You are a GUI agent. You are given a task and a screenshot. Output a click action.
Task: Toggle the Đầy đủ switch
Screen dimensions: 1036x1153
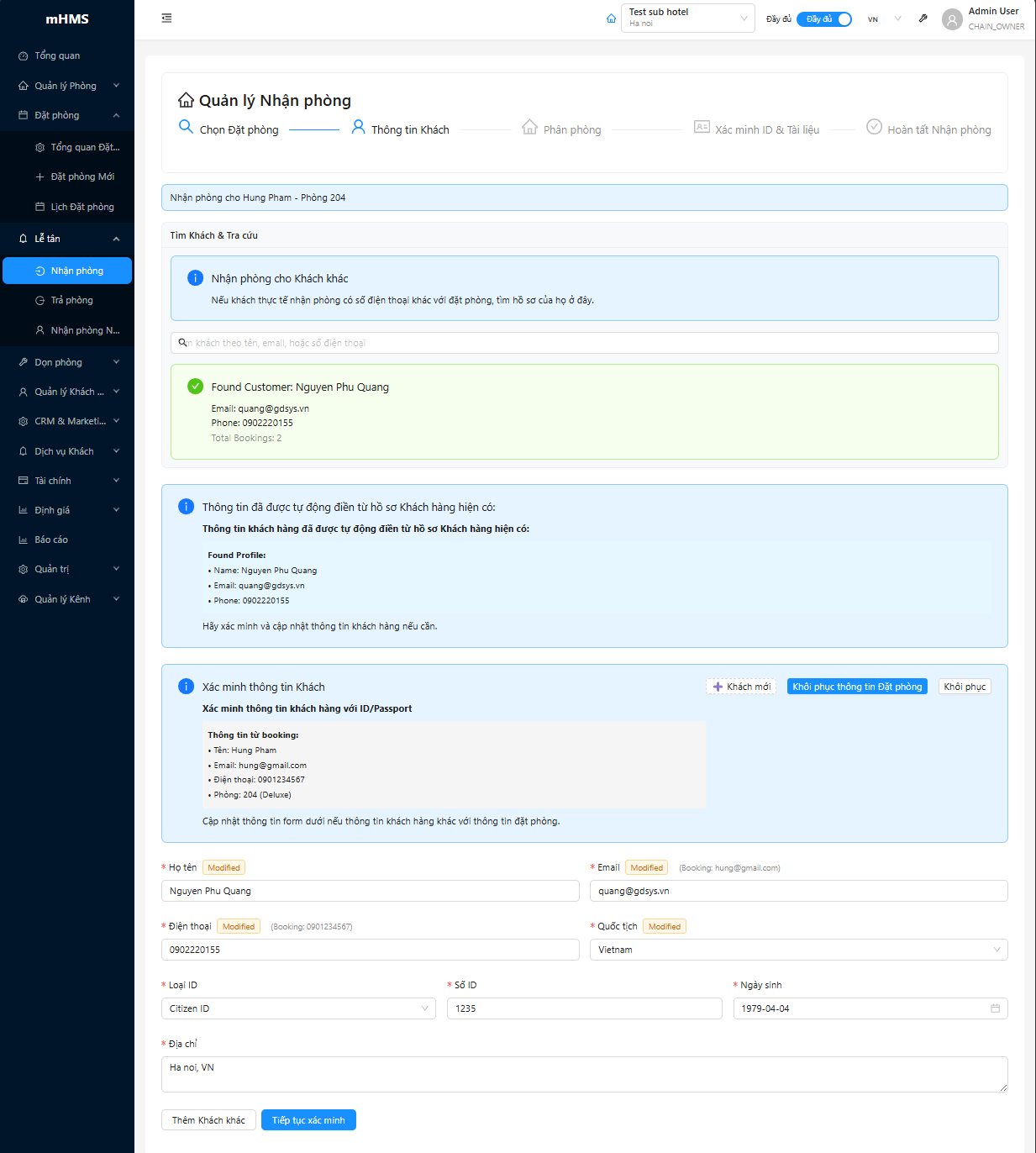pos(823,19)
